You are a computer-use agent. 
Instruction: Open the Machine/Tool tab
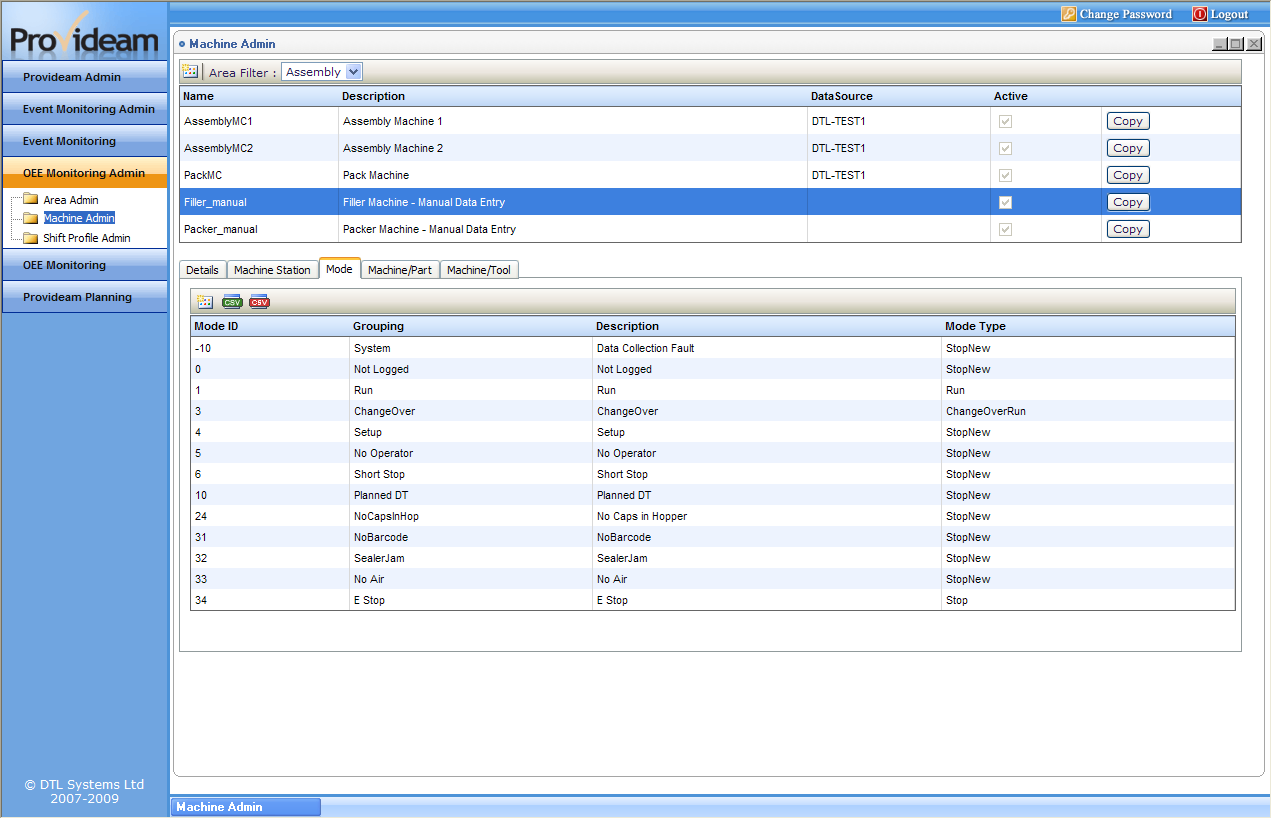[479, 270]
